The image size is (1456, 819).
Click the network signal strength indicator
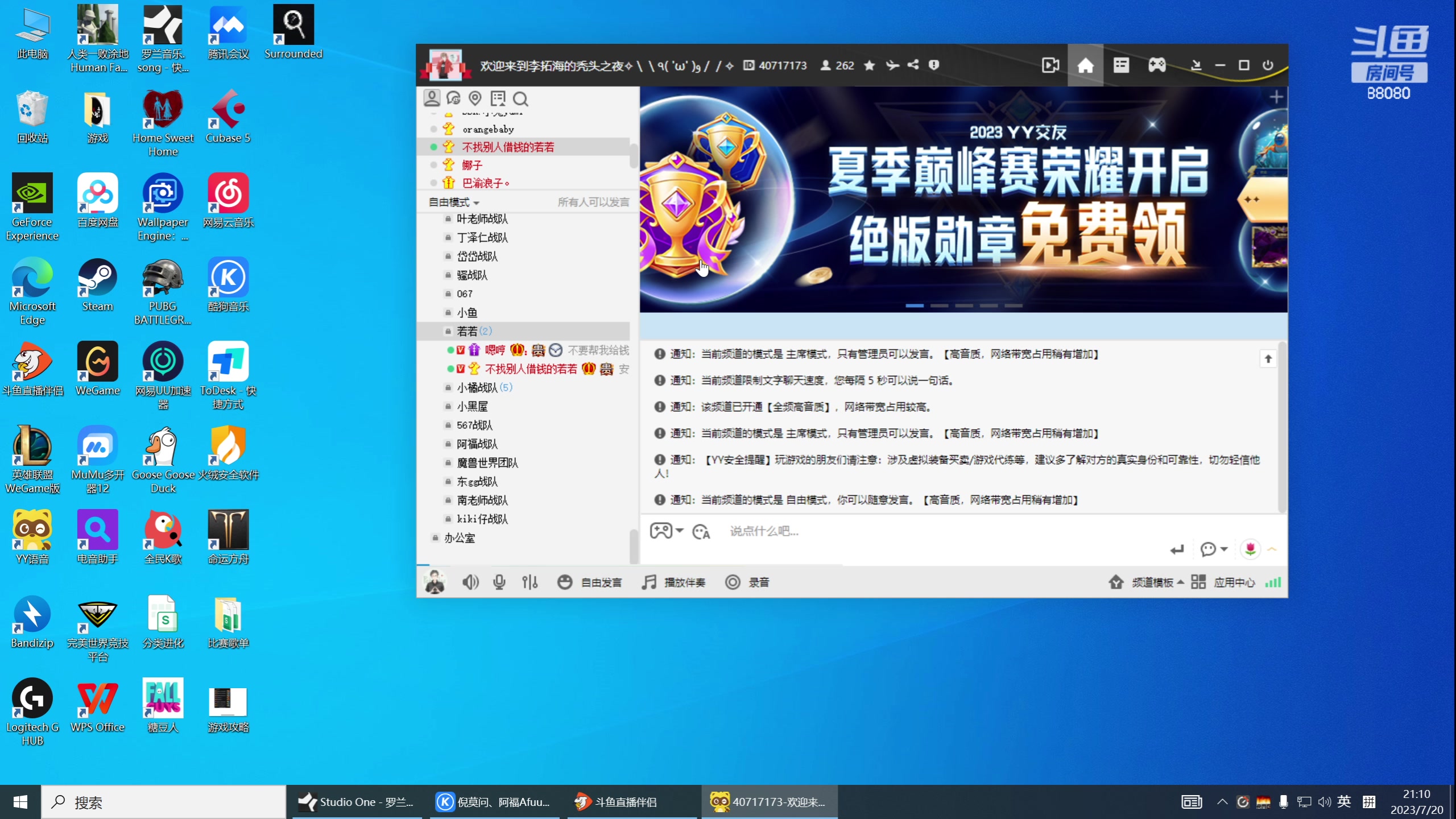[1274, 582]
